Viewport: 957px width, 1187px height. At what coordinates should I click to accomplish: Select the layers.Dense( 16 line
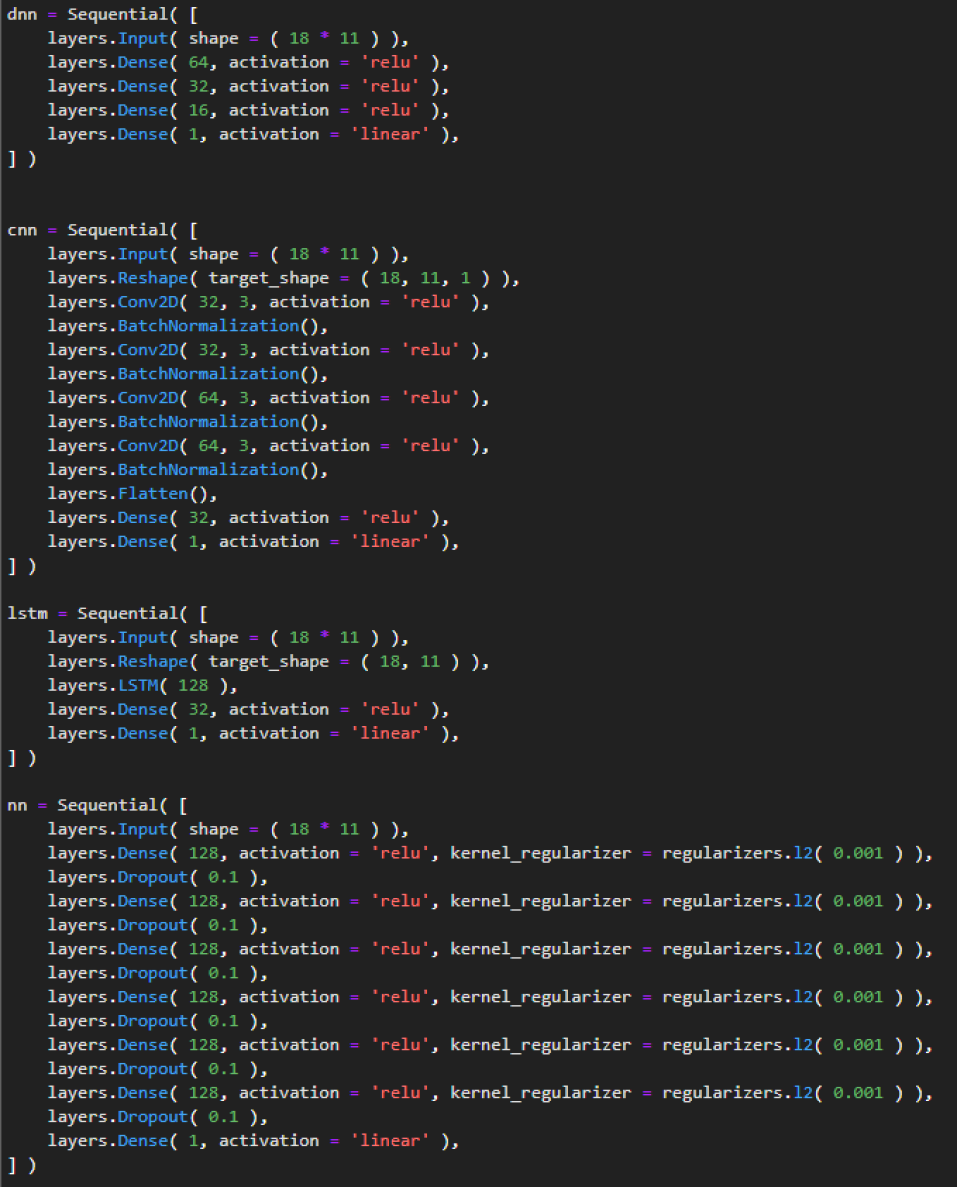[x=248, y=111]
